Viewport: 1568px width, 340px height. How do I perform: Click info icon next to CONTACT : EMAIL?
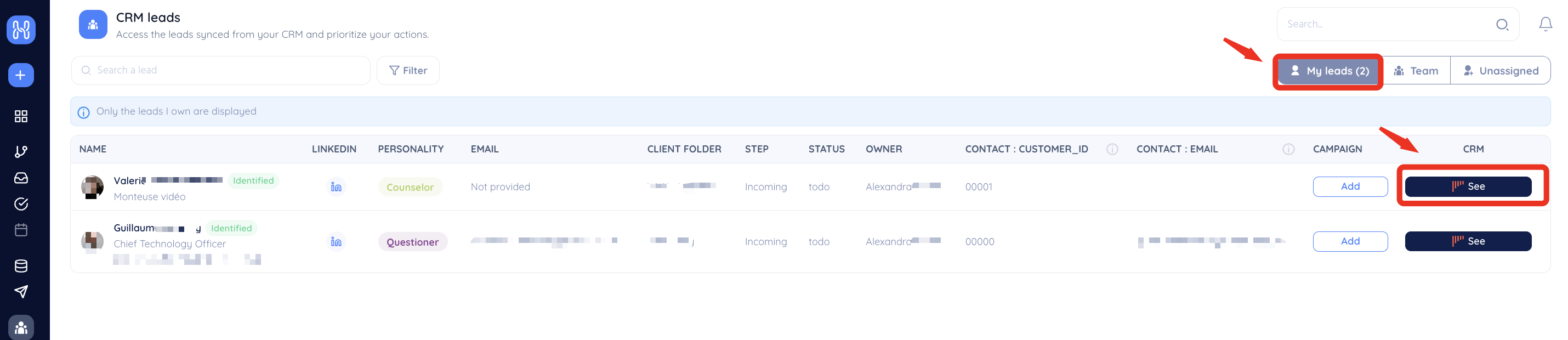point(1288,149)
